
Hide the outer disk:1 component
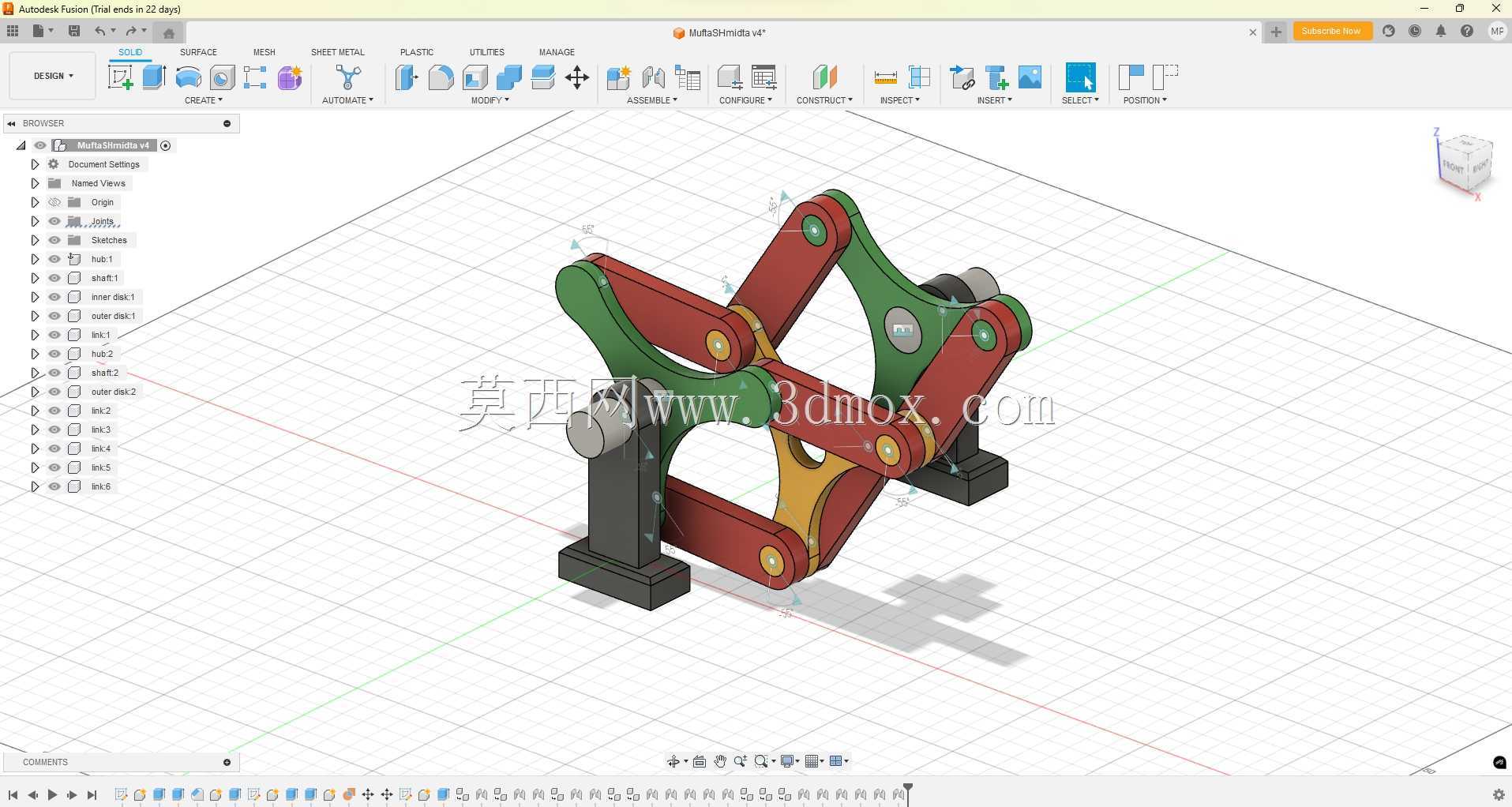pyautogui.click(x=54, y=316)
